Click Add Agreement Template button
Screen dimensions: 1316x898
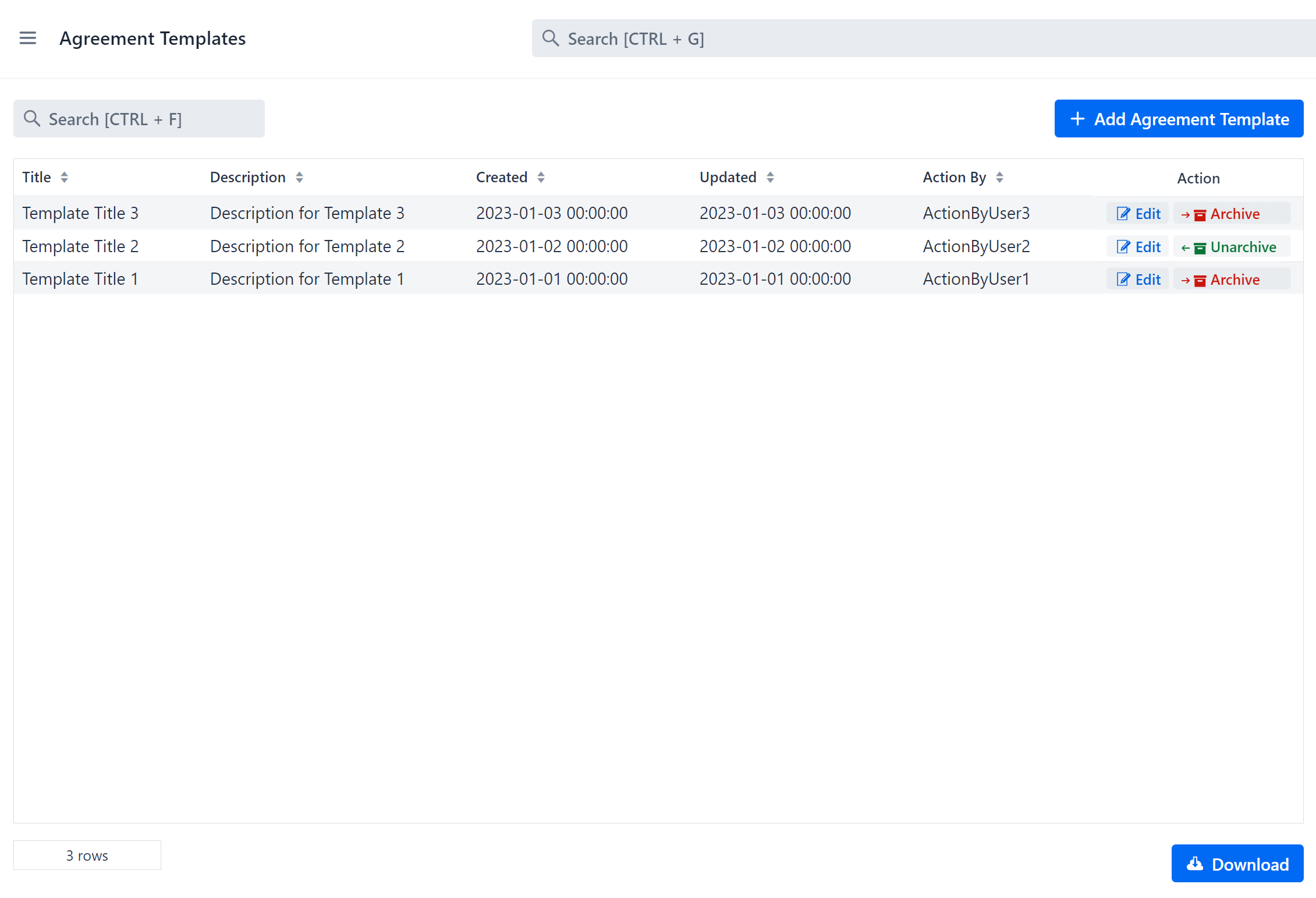pyautogui.click(x=1179, y=119)
